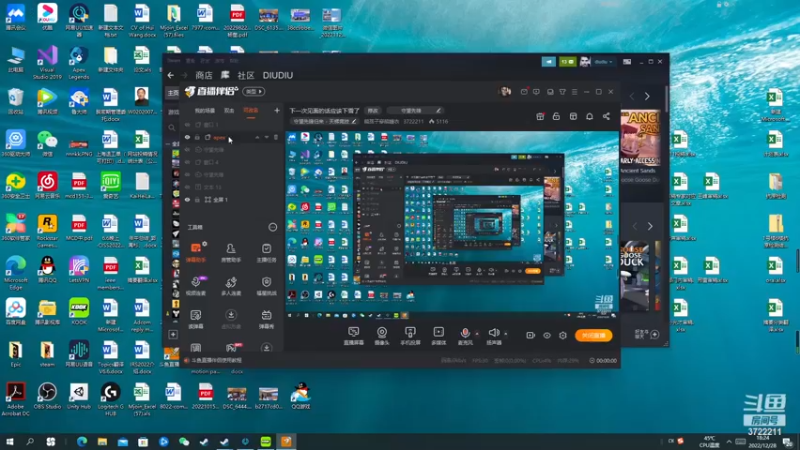Collapse the 工具箱 toolbox section

pyautogui.click(x=273, y=227)
